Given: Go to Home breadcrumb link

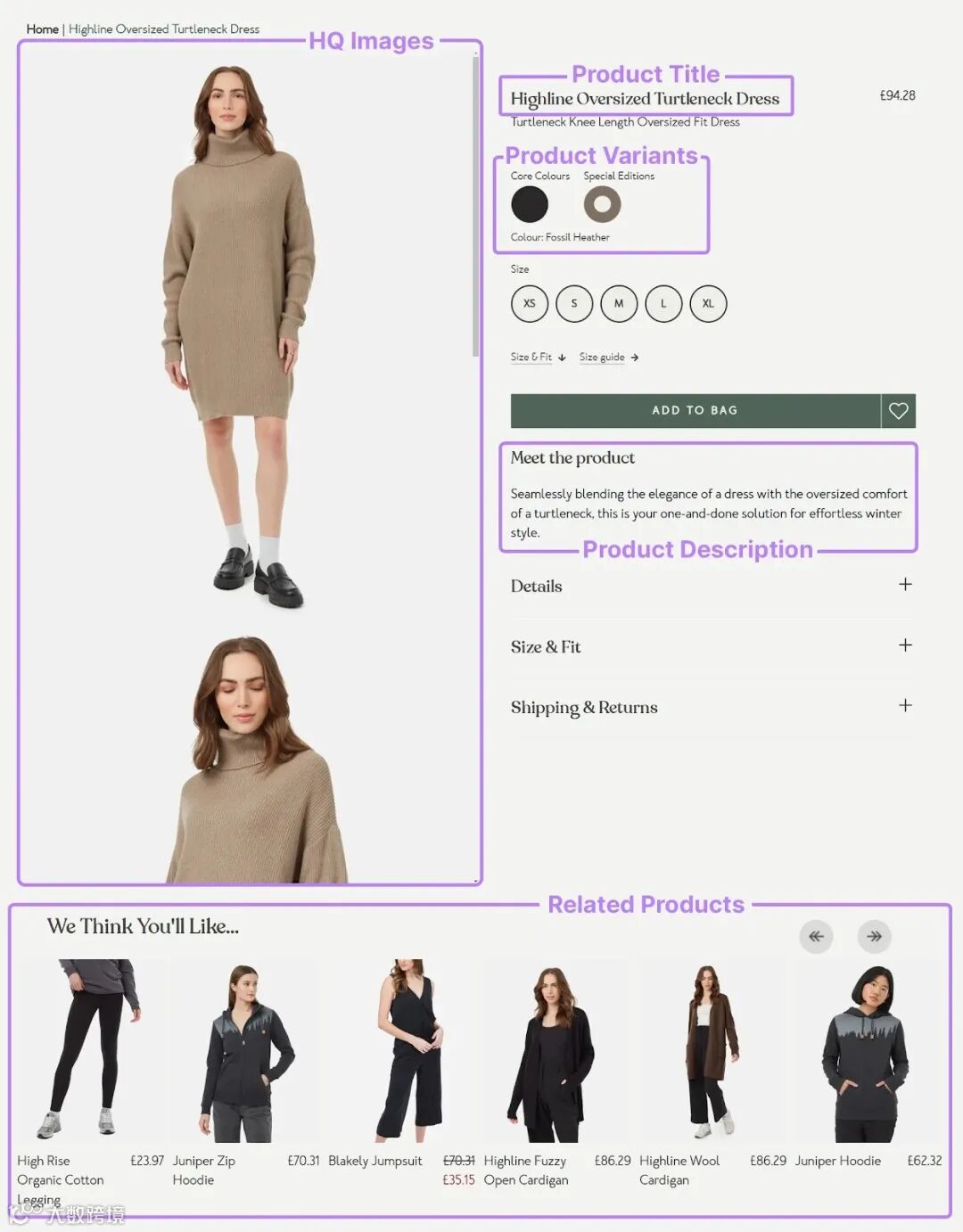Looking at the screenshot, I should [42, 29].
